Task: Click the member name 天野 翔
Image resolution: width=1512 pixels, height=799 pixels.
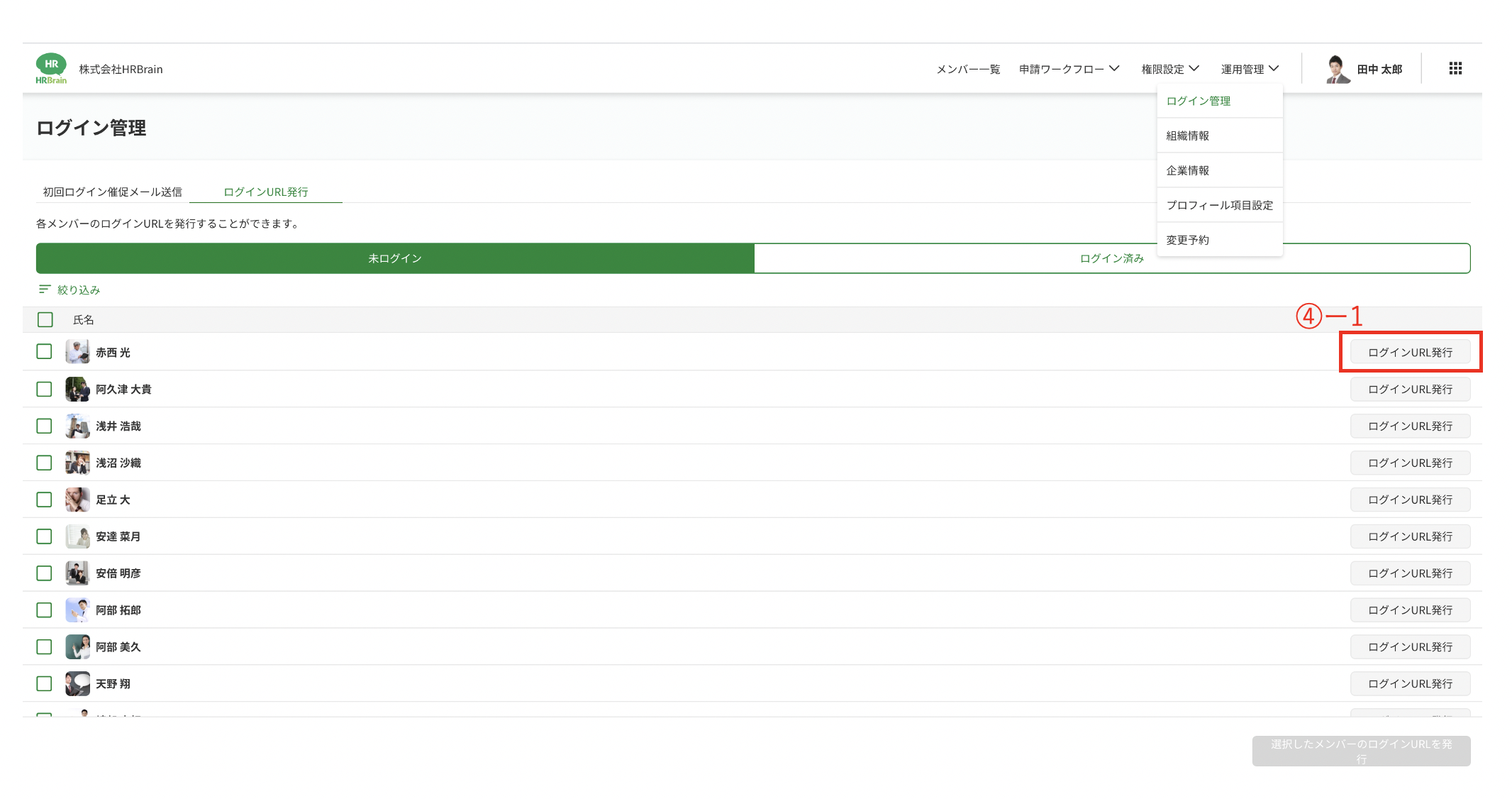Action: point(113,683)
